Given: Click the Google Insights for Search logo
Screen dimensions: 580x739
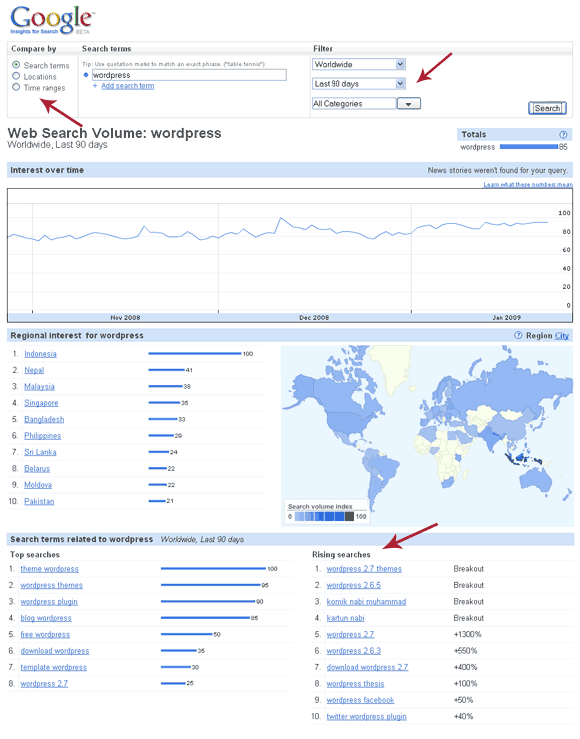Looking at the screenshot, I should point(51,20).
